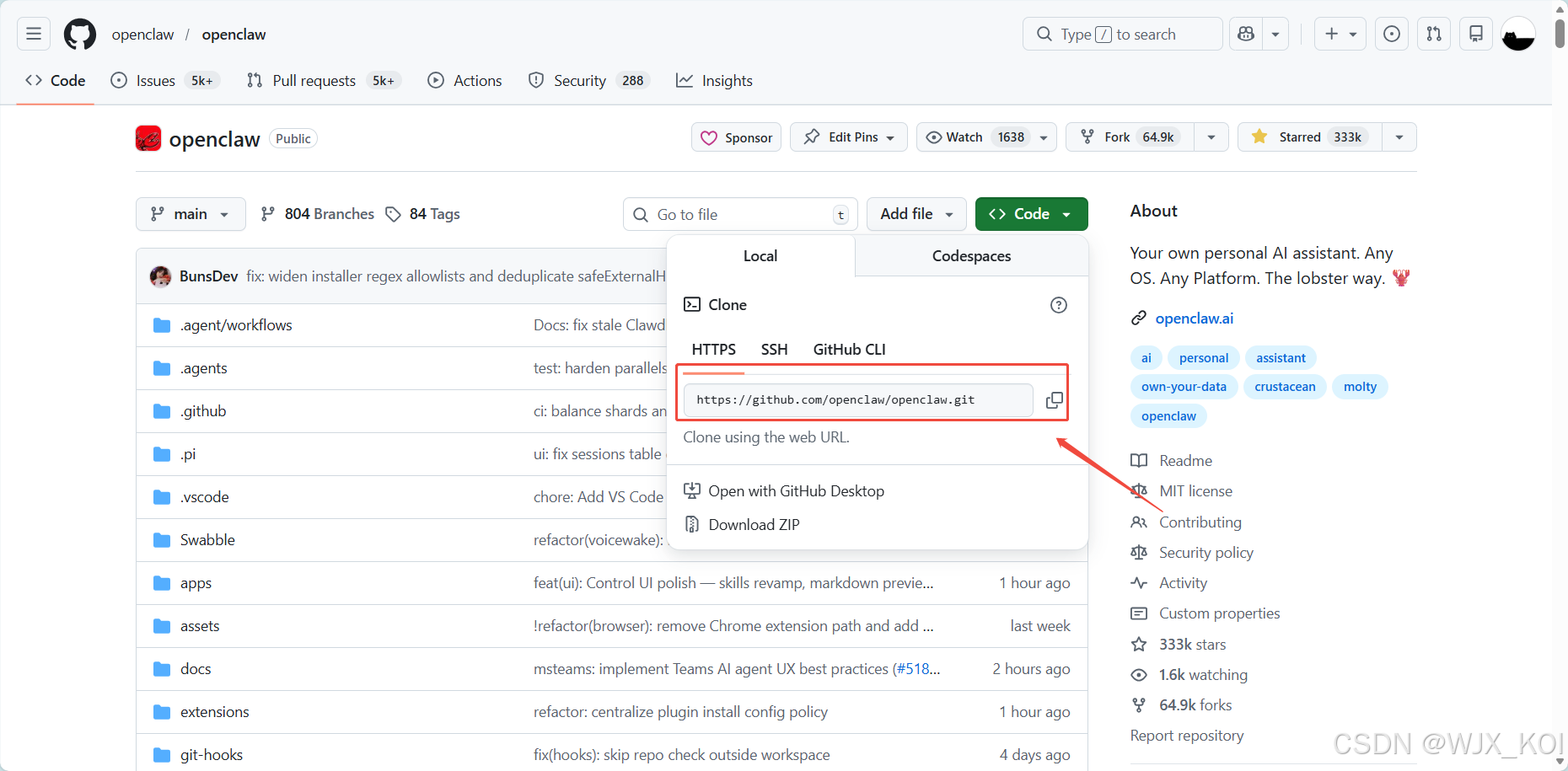Open the create new plus menu

point(1340,34)
